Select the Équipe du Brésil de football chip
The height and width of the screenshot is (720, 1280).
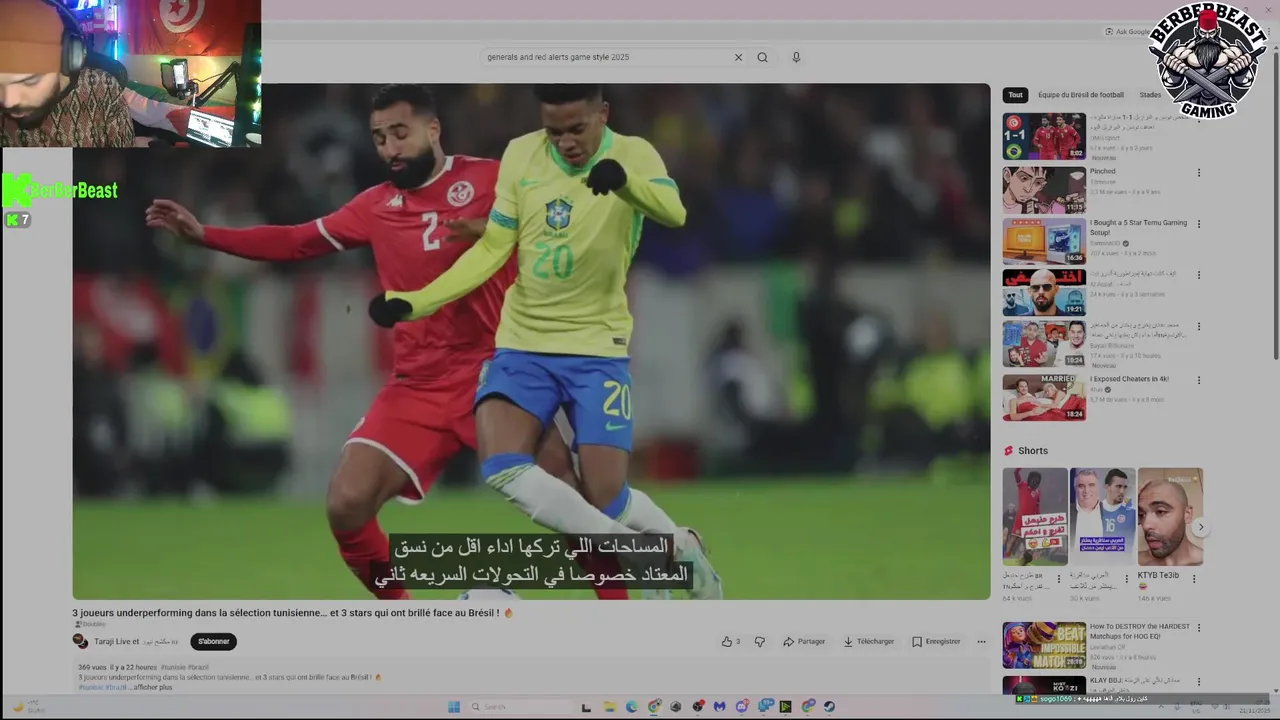1081,95
